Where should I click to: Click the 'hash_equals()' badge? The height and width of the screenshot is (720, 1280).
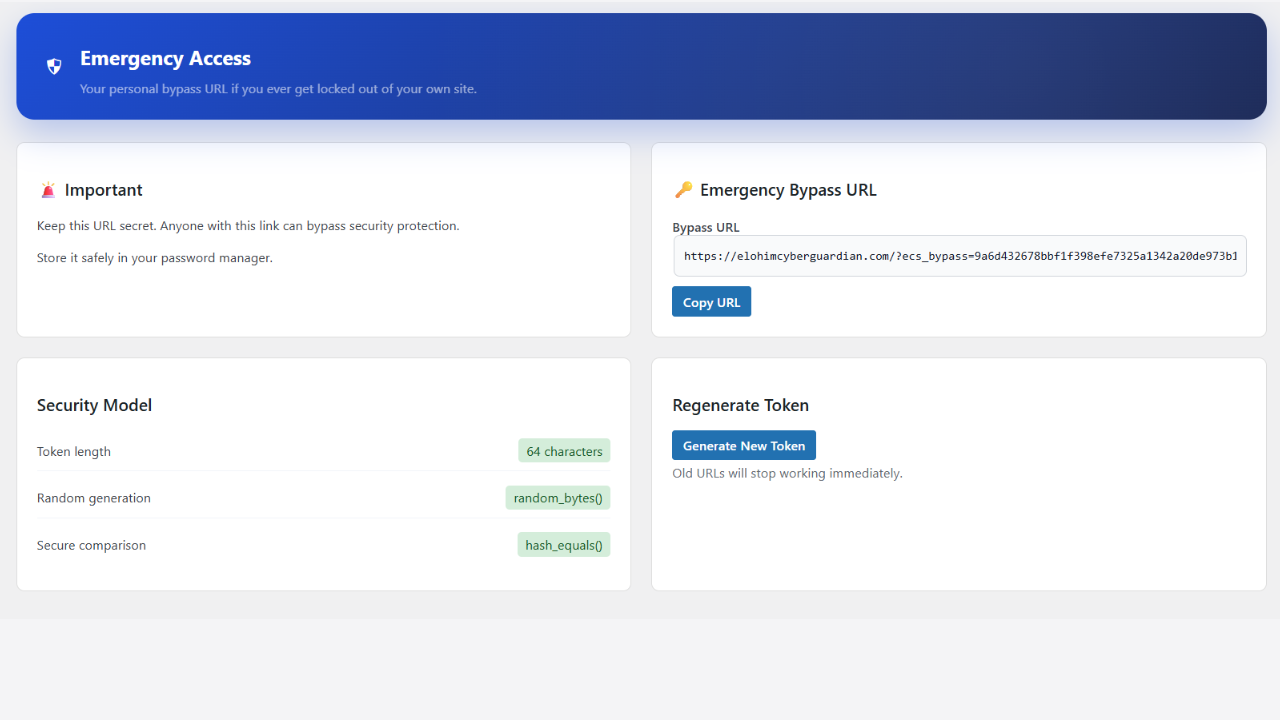(564, 545)
